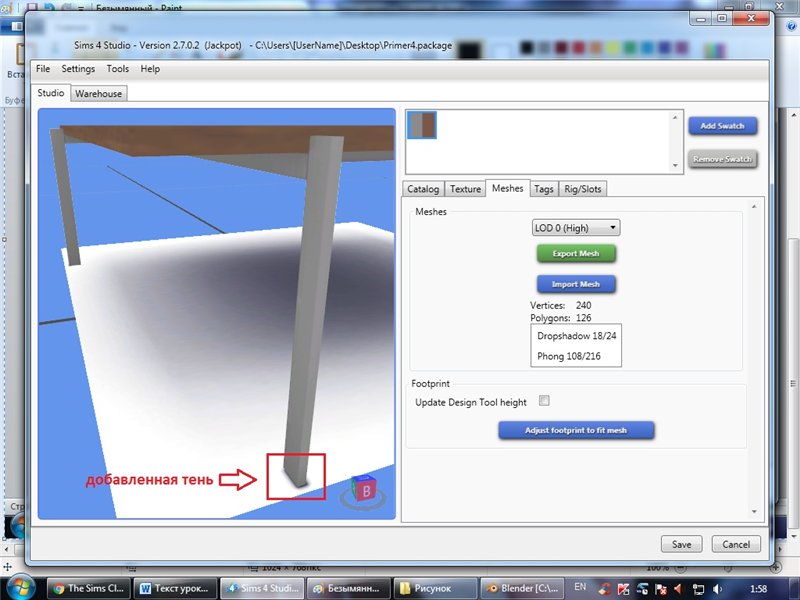The height and width of the screenshot is (600, 800).
Task: Switch to the Warehouse tab
Action: pos(98,93)
